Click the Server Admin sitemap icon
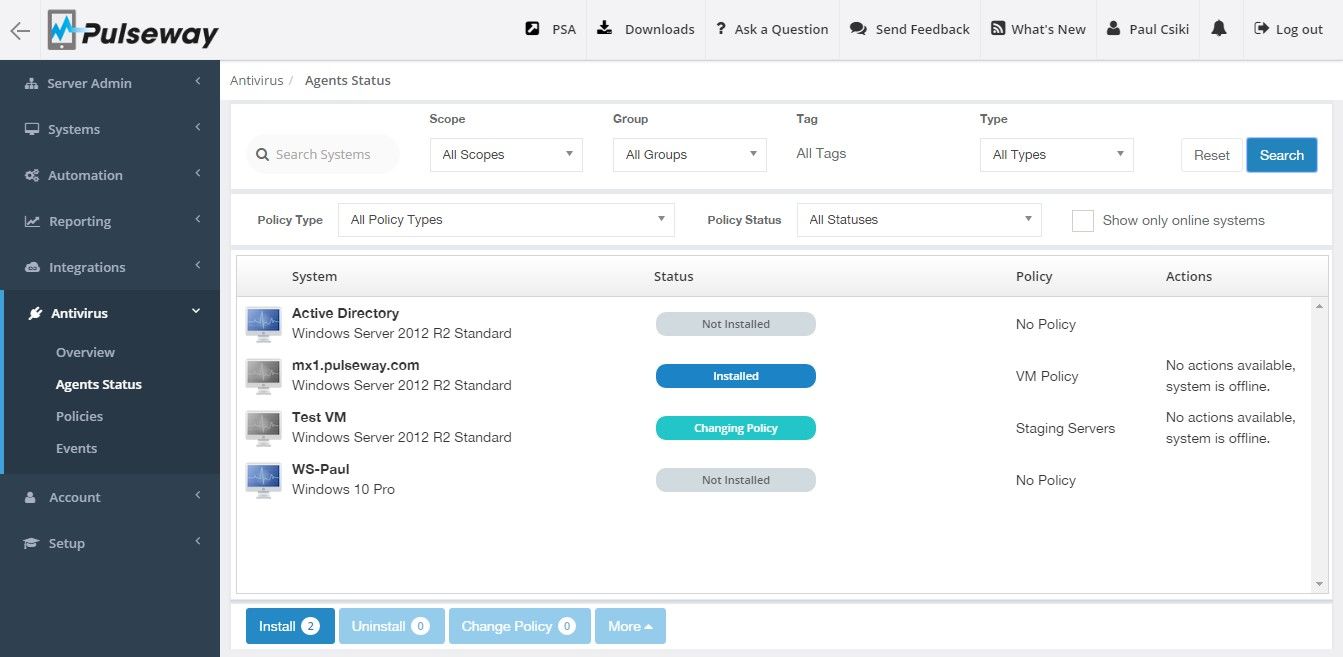This screenshot has width=1343, height=657. click(x=32, y=84)
